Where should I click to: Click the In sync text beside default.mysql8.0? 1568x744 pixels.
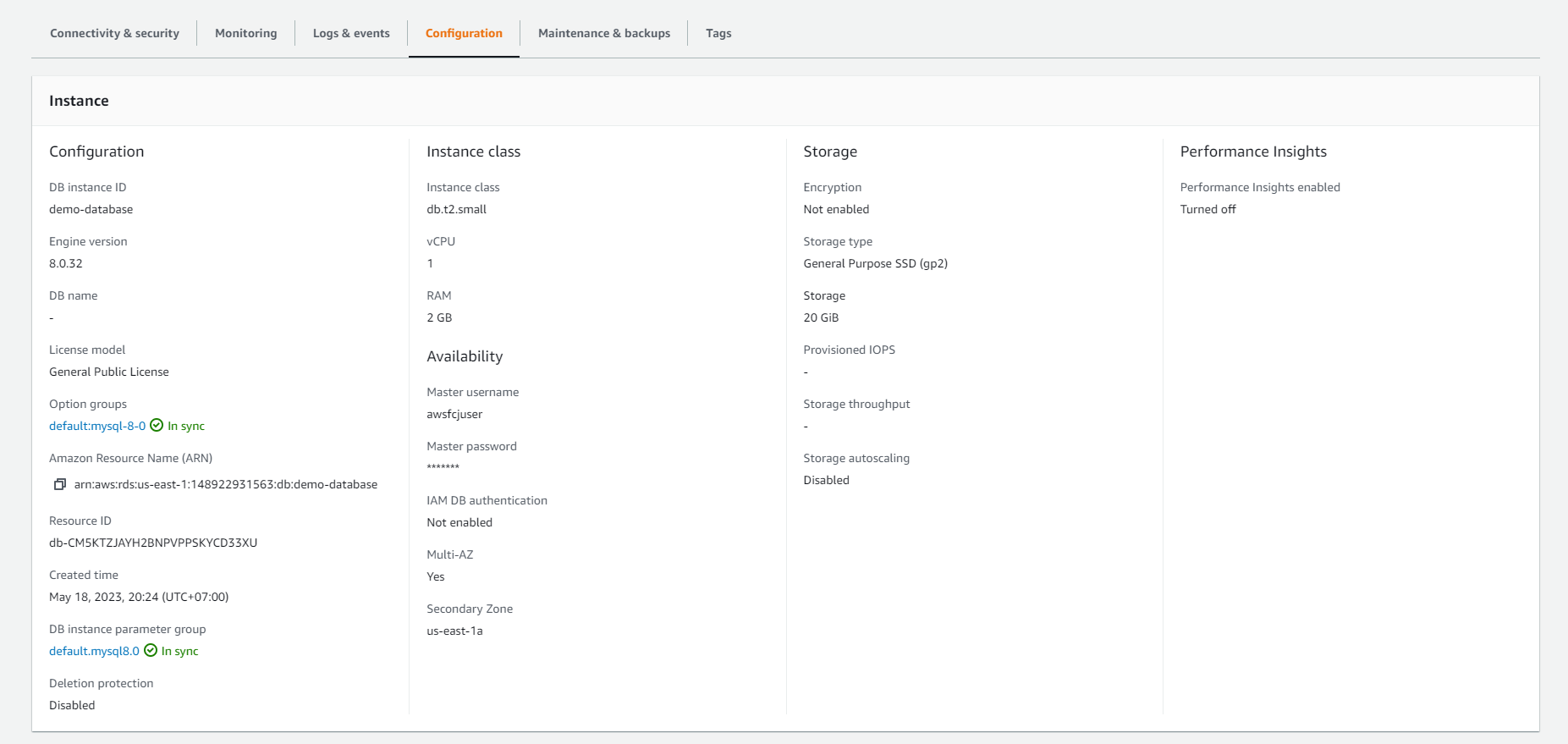[x=180, y=651]
